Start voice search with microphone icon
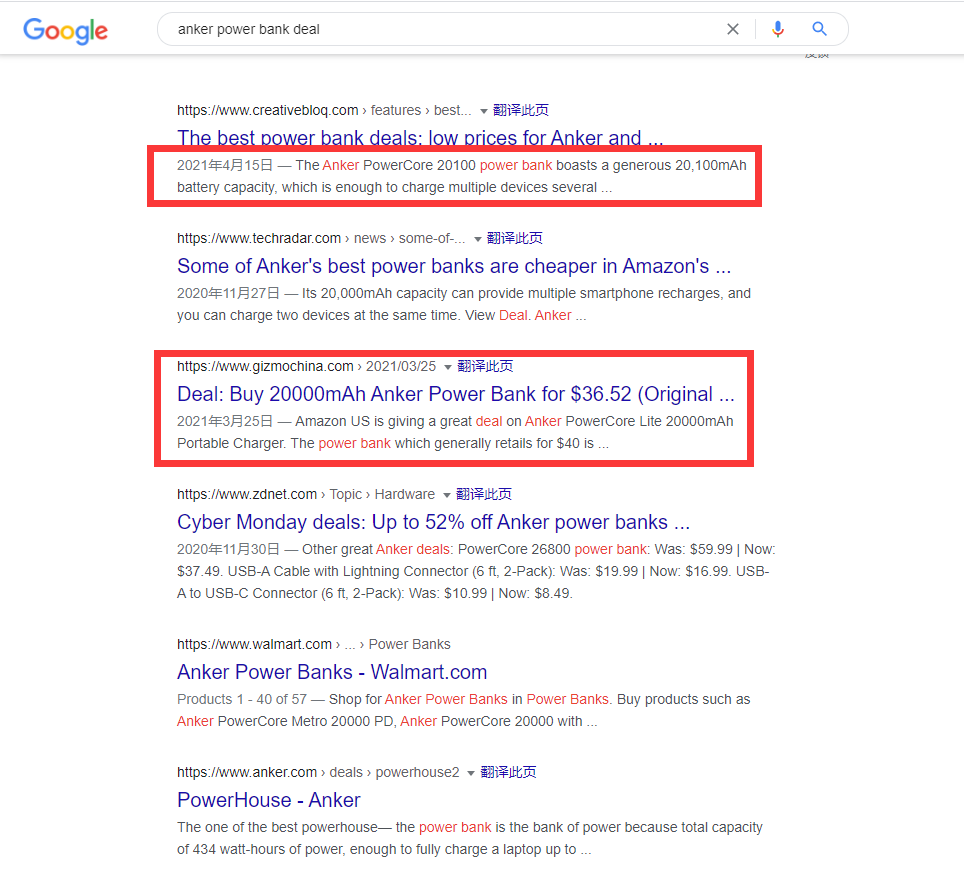This screenshot has height=887, width=964. pos(778,29)
